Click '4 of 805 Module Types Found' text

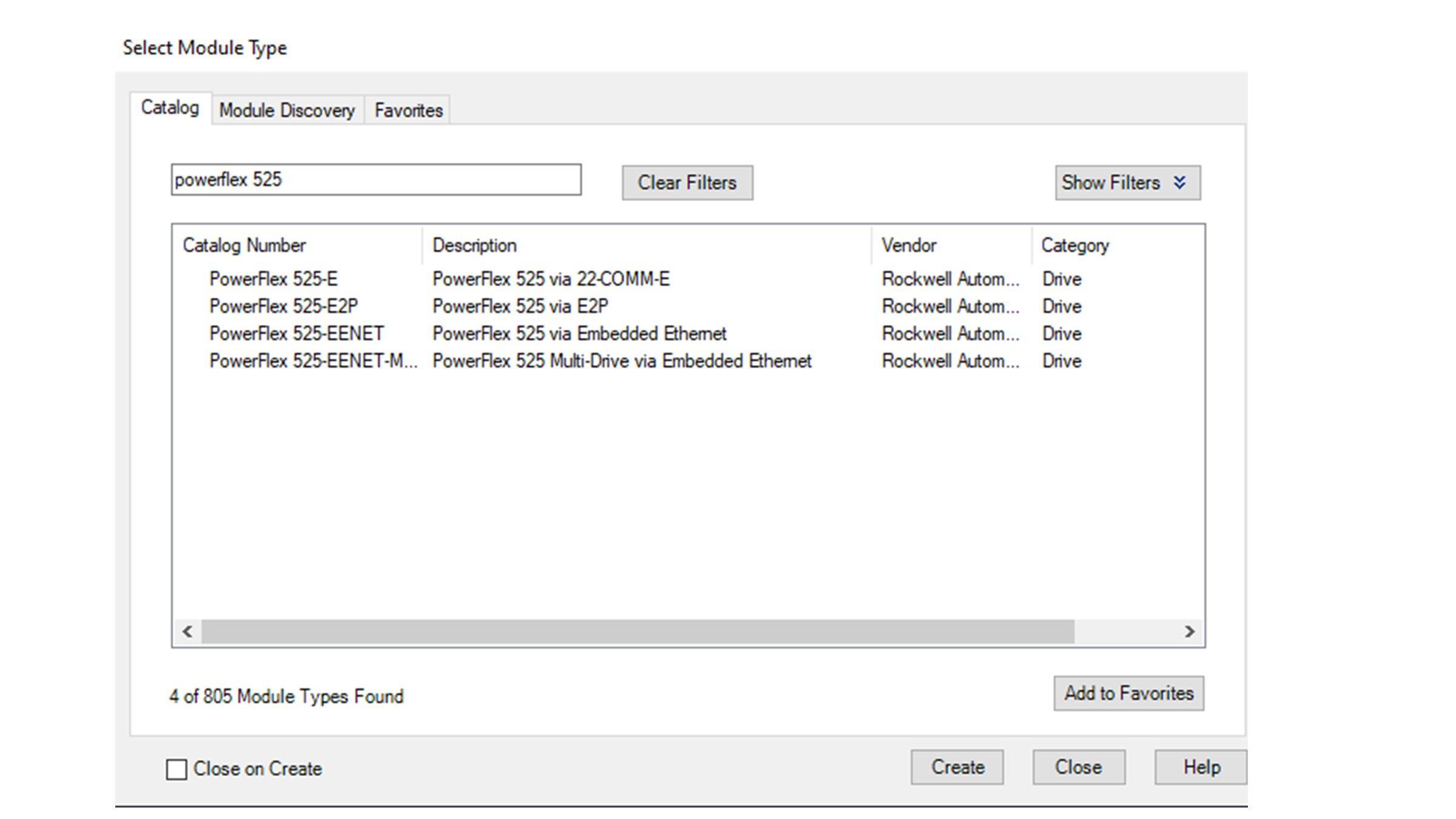click(286, 696)
